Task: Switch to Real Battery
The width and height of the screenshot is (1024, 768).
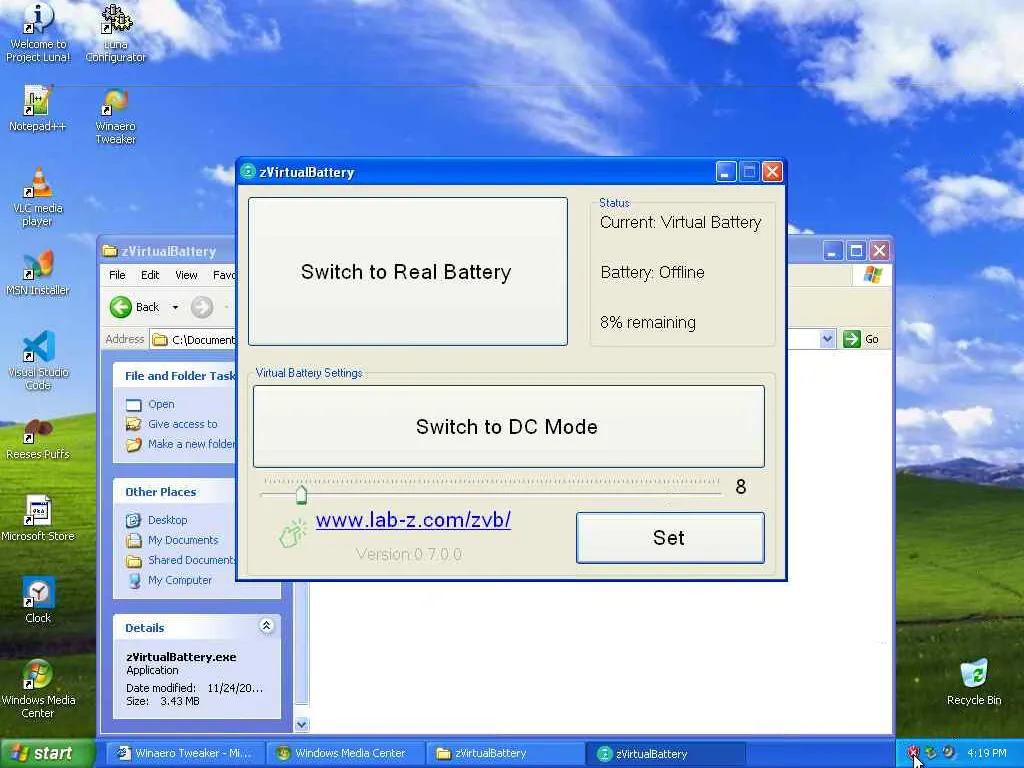Action: (x=408, y=272)
